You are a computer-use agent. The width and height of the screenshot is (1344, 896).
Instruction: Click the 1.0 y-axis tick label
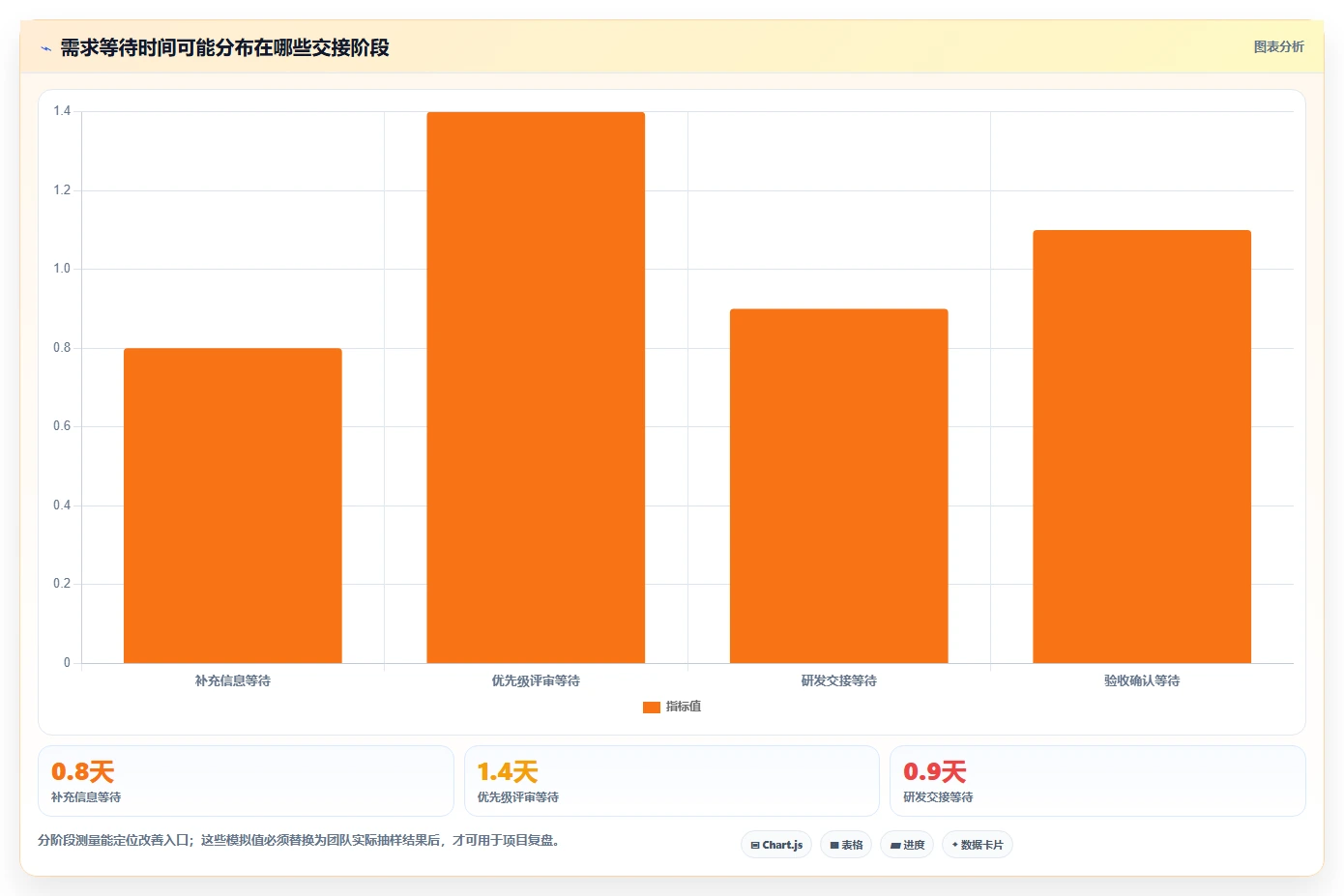click(x=62, y=269)
